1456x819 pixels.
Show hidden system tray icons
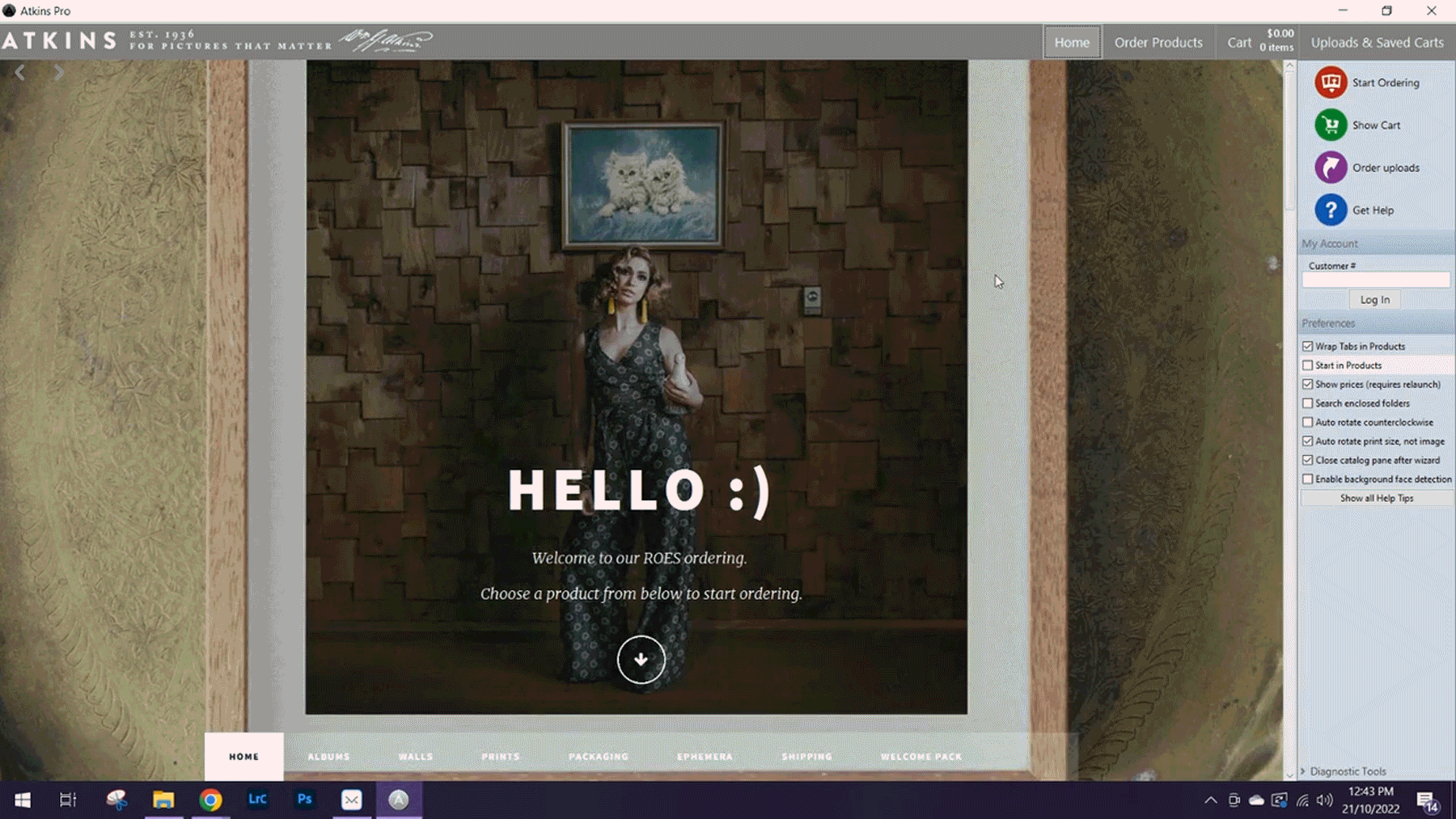(1210, 800)
